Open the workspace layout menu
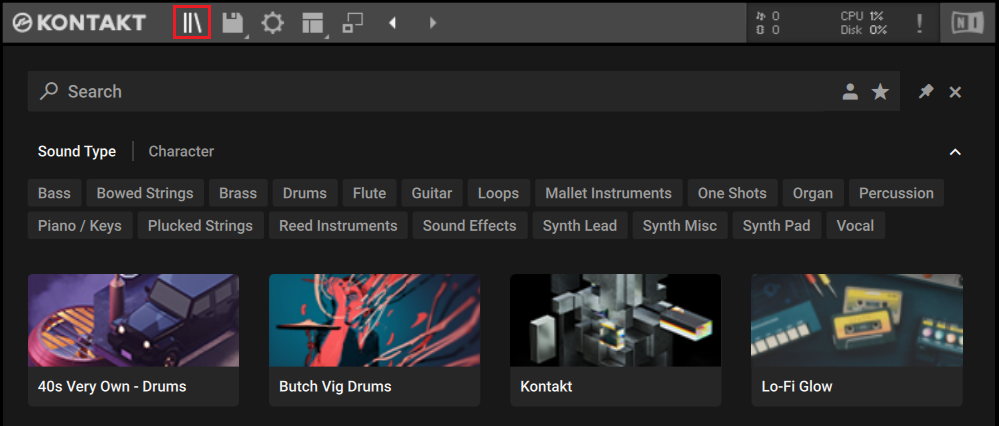Image resolution: width=999 pixels, height=426 pixels. click(x=313, y=24)
